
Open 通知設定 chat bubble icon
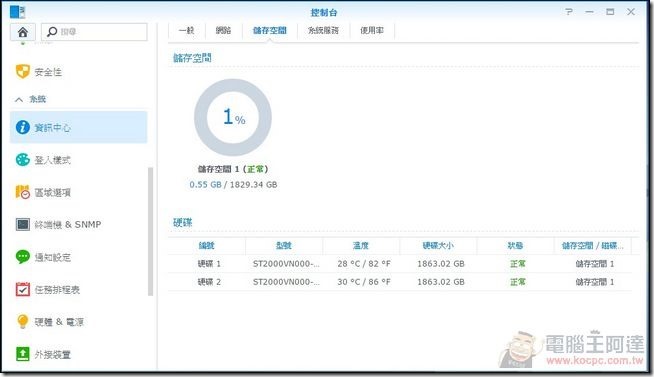pyautogui.click(x=23, y=256)
